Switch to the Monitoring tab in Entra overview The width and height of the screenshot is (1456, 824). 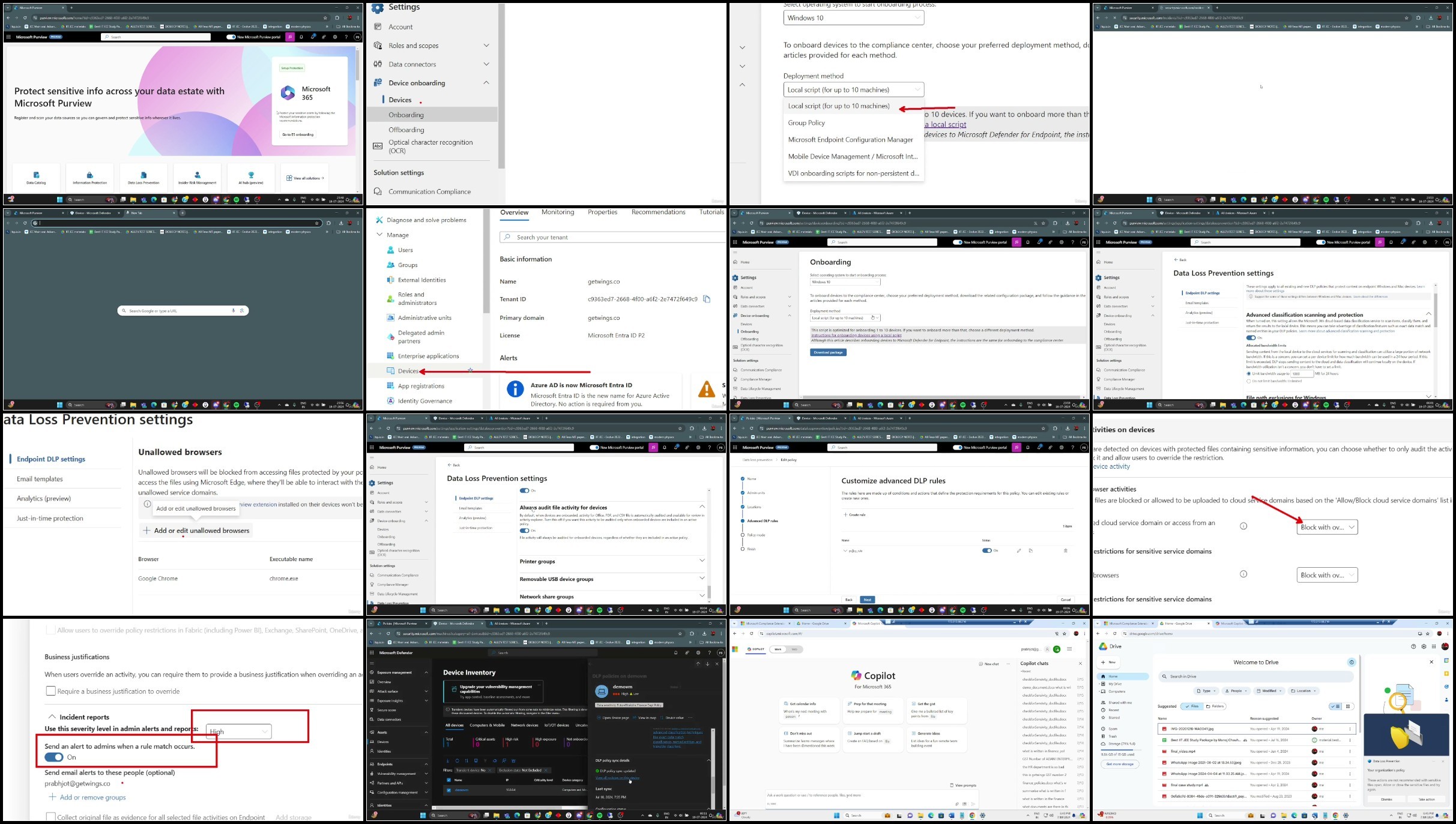click(x=557, y=212)
